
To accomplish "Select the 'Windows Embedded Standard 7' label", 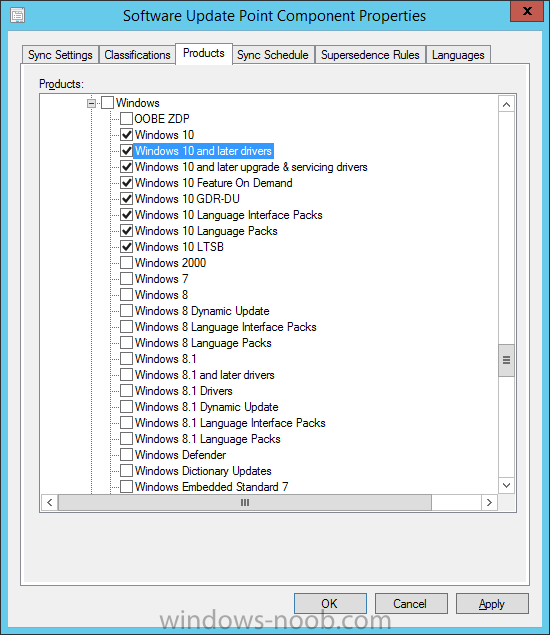I will tap(211, 487).
